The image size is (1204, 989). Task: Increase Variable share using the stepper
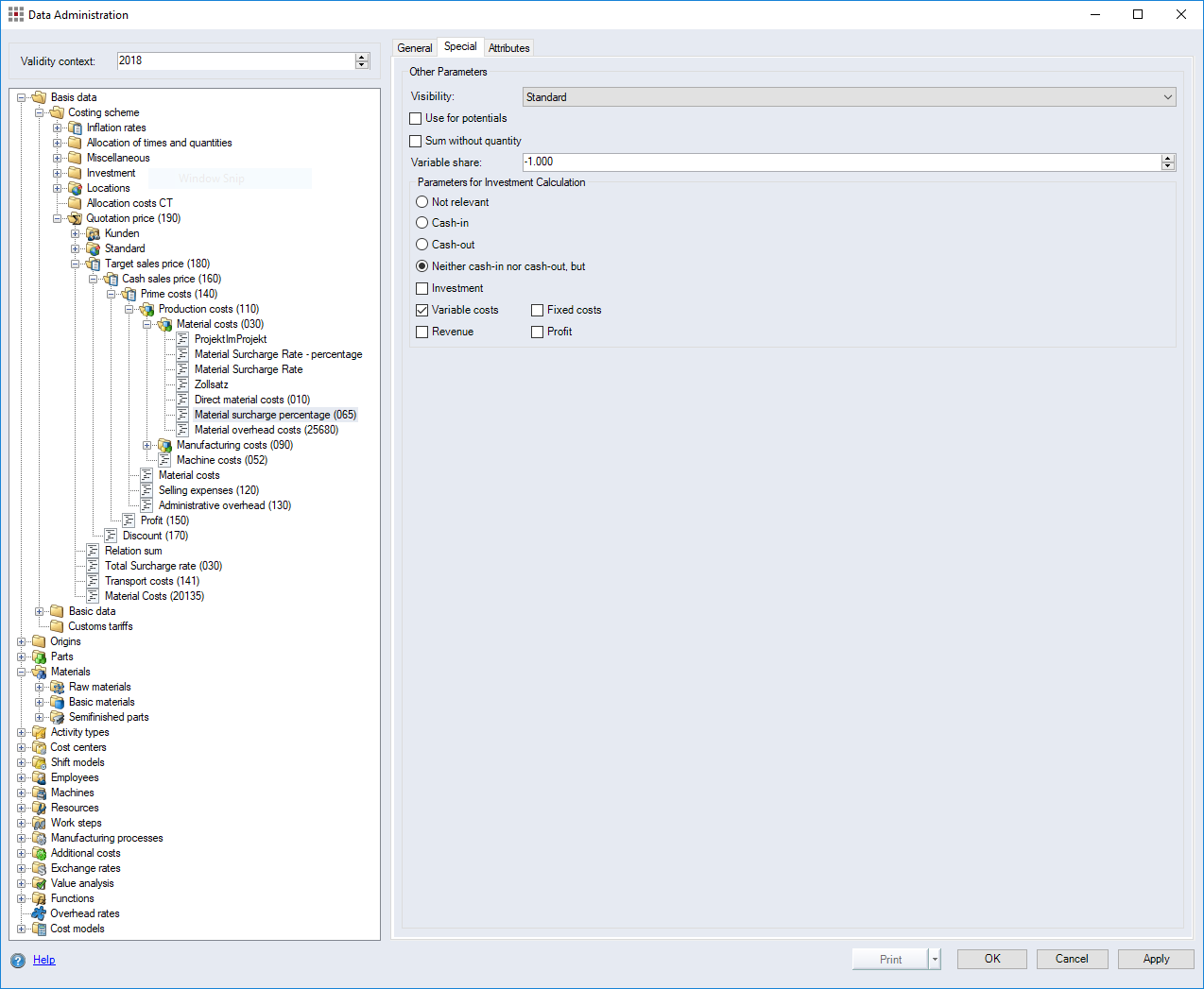coord(1168,158)
